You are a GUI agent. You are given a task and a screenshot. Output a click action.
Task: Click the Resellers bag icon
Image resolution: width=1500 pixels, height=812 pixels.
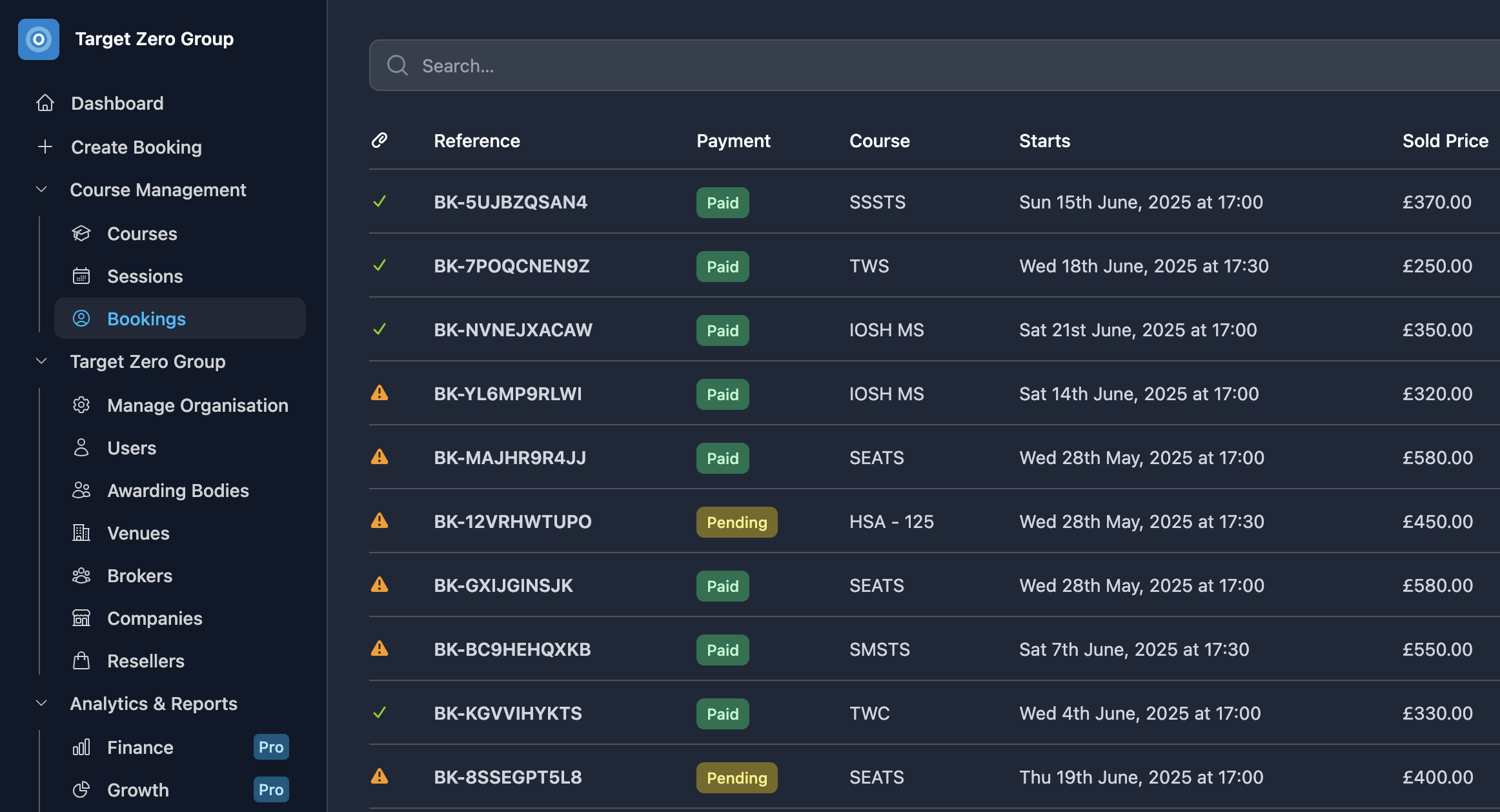tap(81, 660)
